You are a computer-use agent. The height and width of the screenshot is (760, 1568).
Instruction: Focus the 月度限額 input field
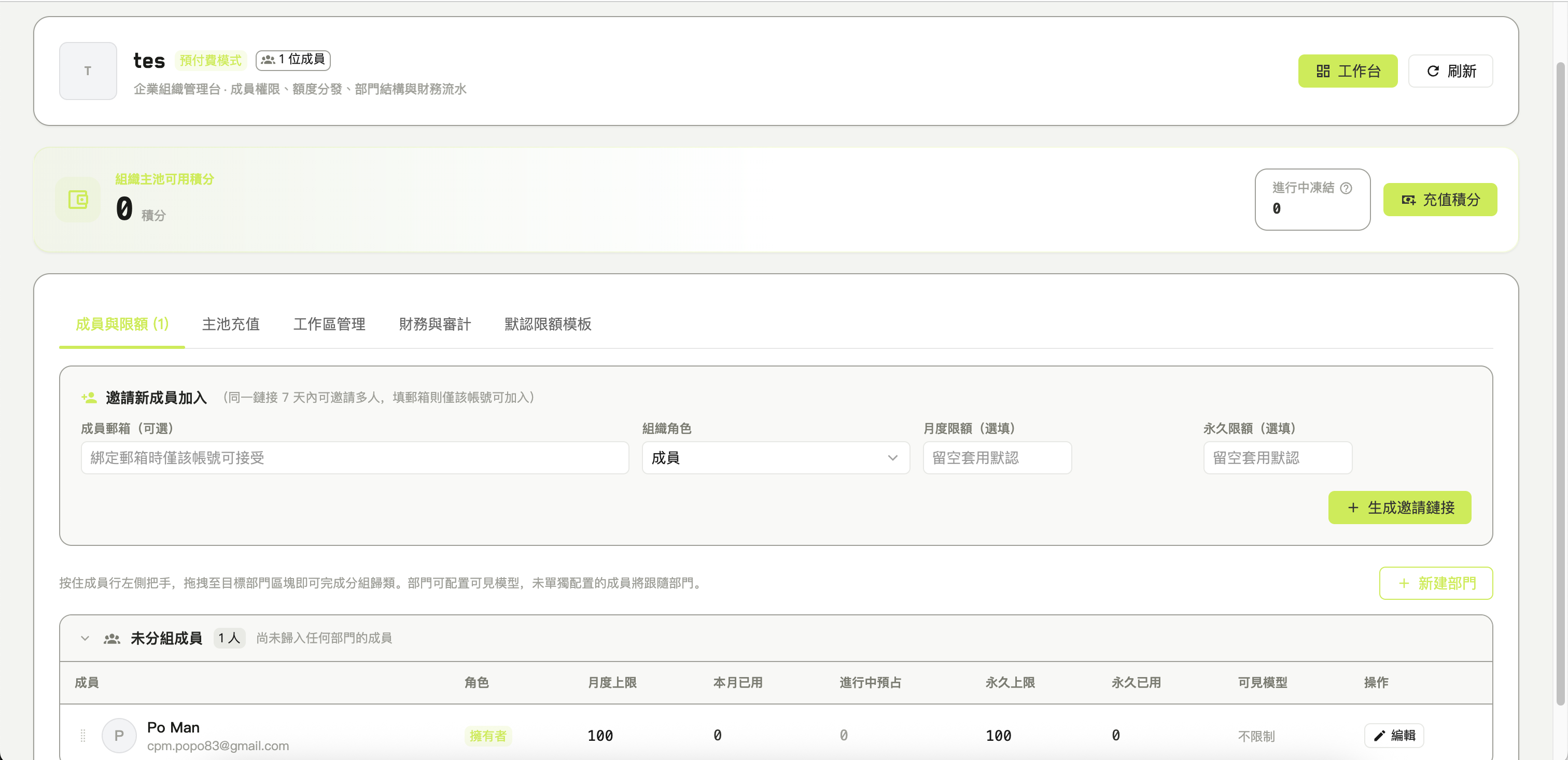click(x=997, y=458)
